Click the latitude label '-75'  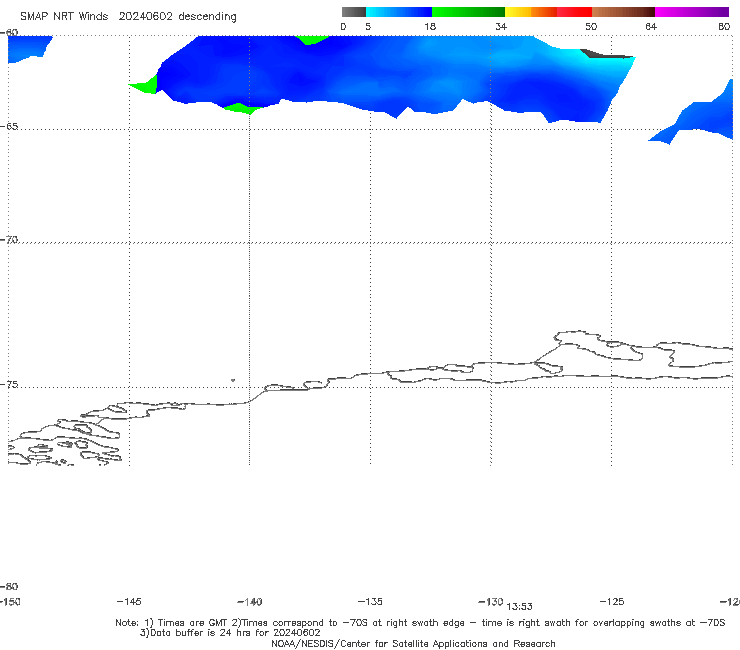coord(9,385)
